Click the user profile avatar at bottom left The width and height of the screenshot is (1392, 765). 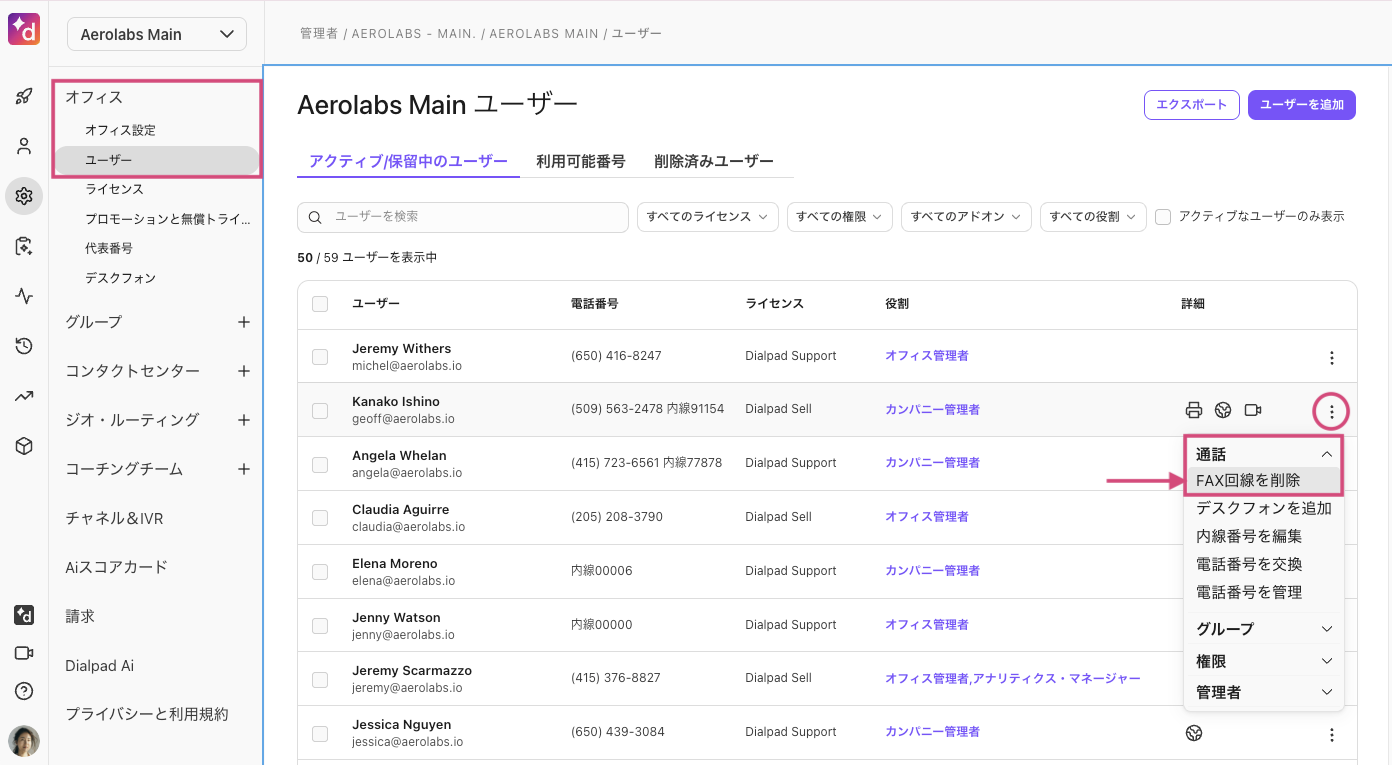point(24,741)
